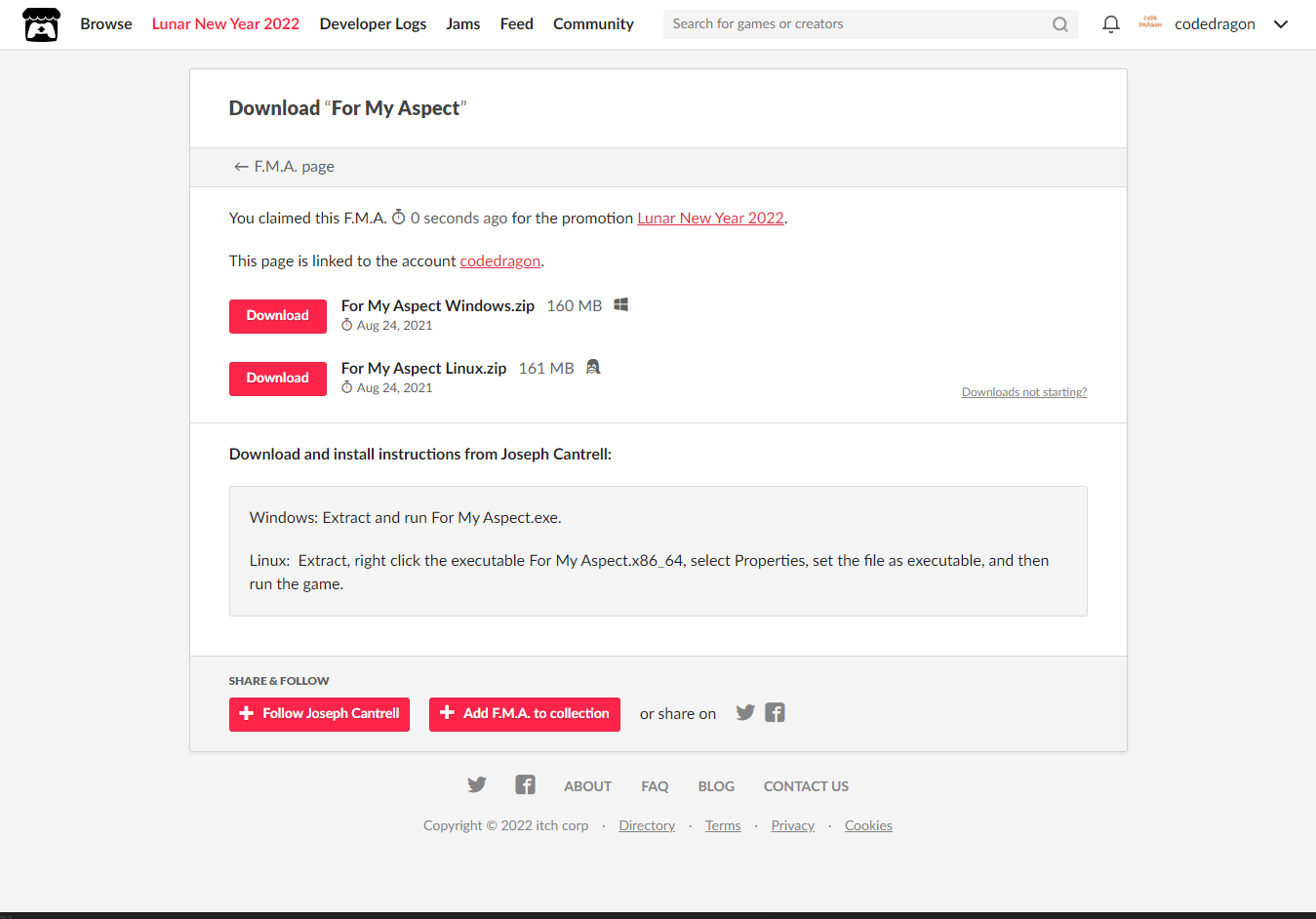Click the For My Aspect Linux.zip filename
The width and height of the screenshot is (1316, 919).
(423, 369)
